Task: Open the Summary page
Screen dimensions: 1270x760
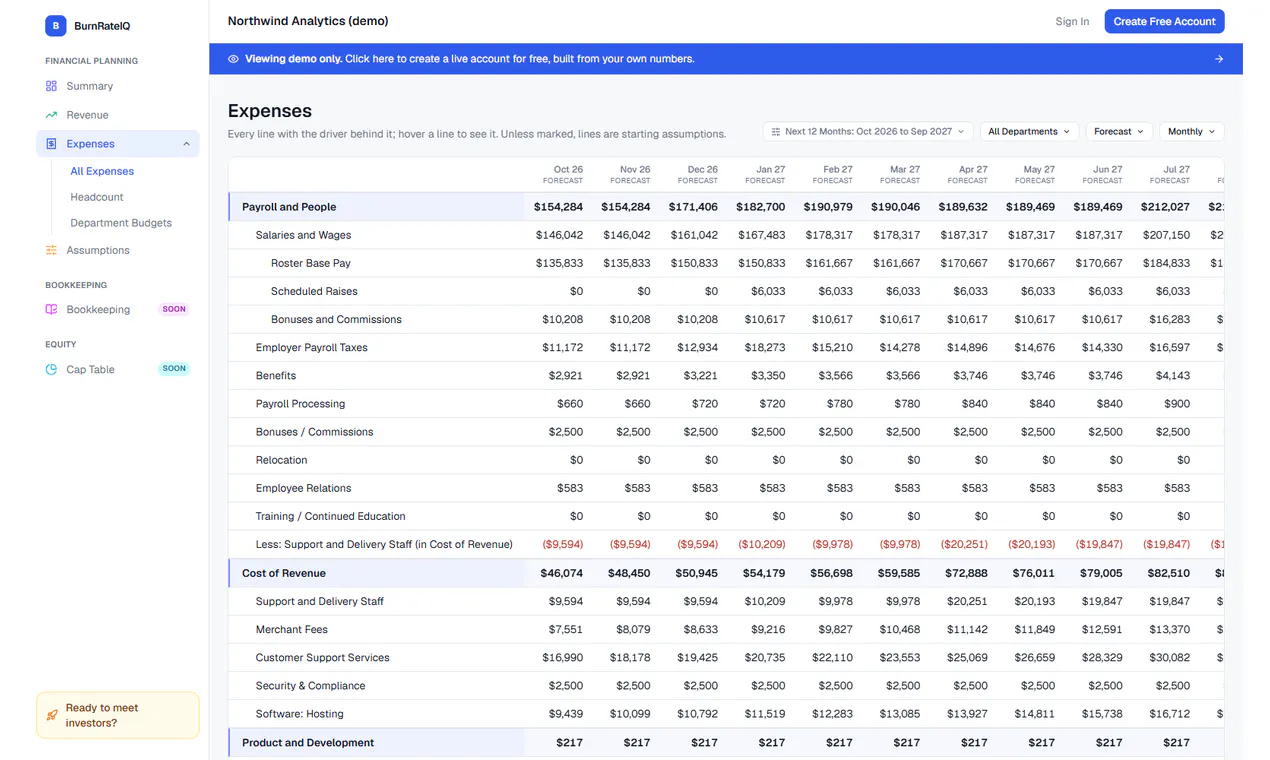Action: (x=118, y=86)
